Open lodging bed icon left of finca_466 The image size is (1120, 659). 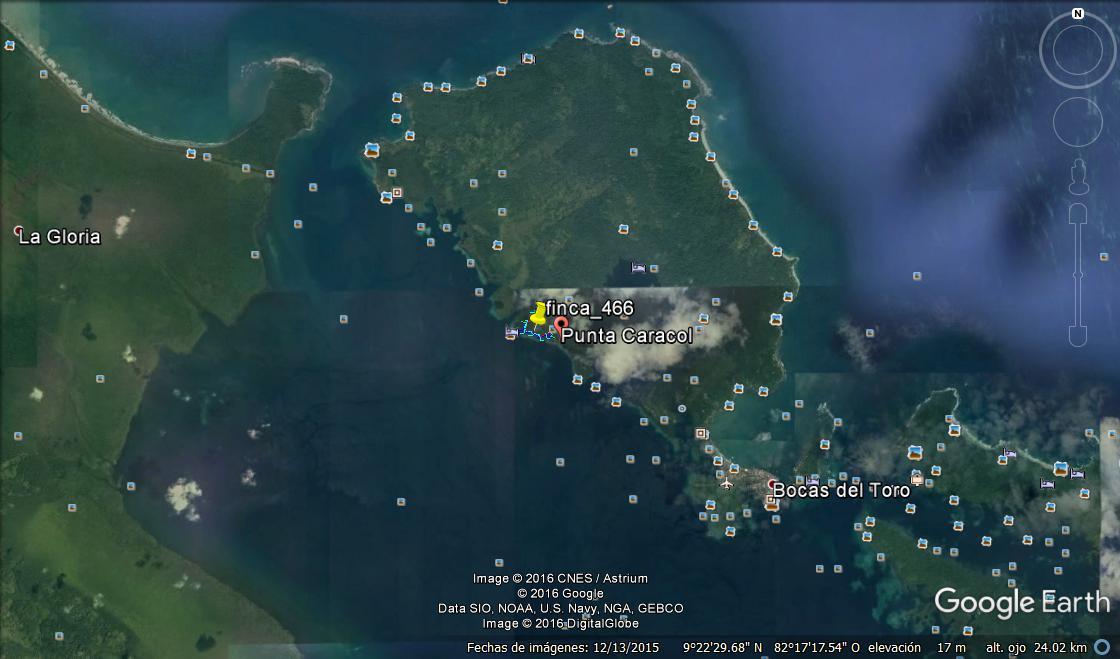pos(511,331)
